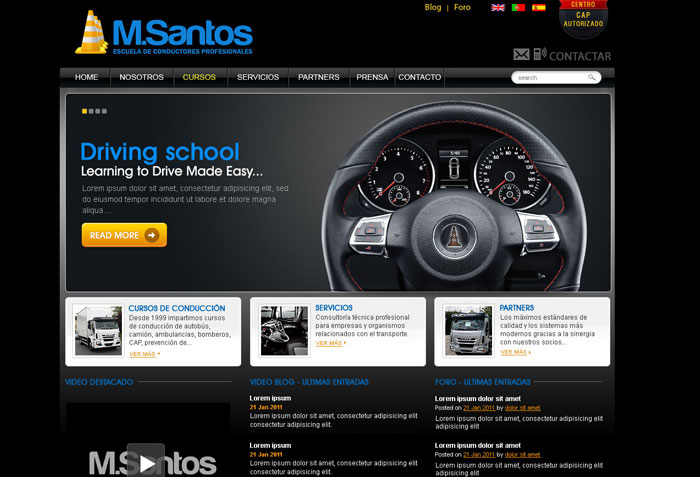Open the Partners truck thumbnail
Screen dimensions: 700x477
point(467,331)
